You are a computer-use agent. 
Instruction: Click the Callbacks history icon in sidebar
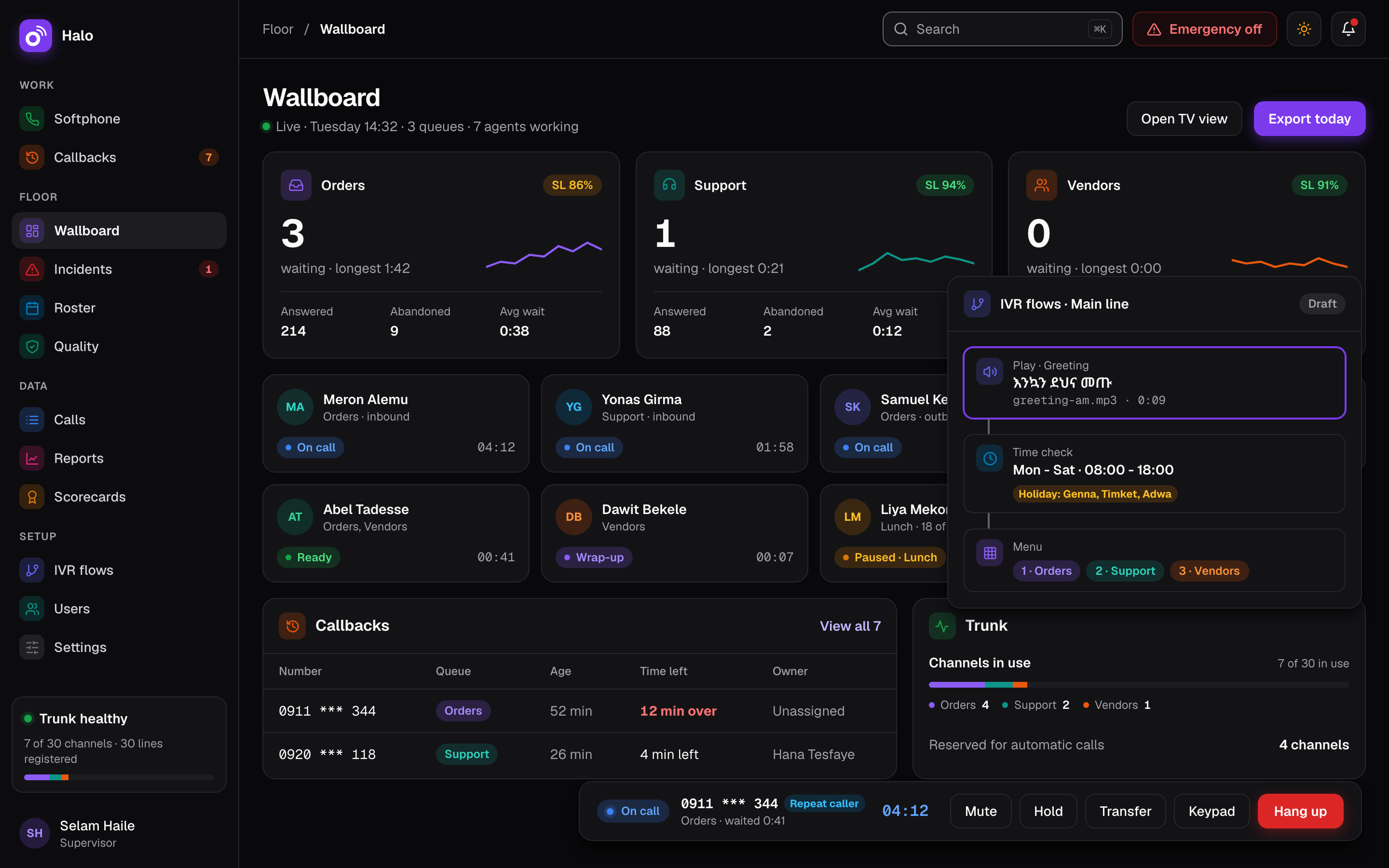[32, 157]
